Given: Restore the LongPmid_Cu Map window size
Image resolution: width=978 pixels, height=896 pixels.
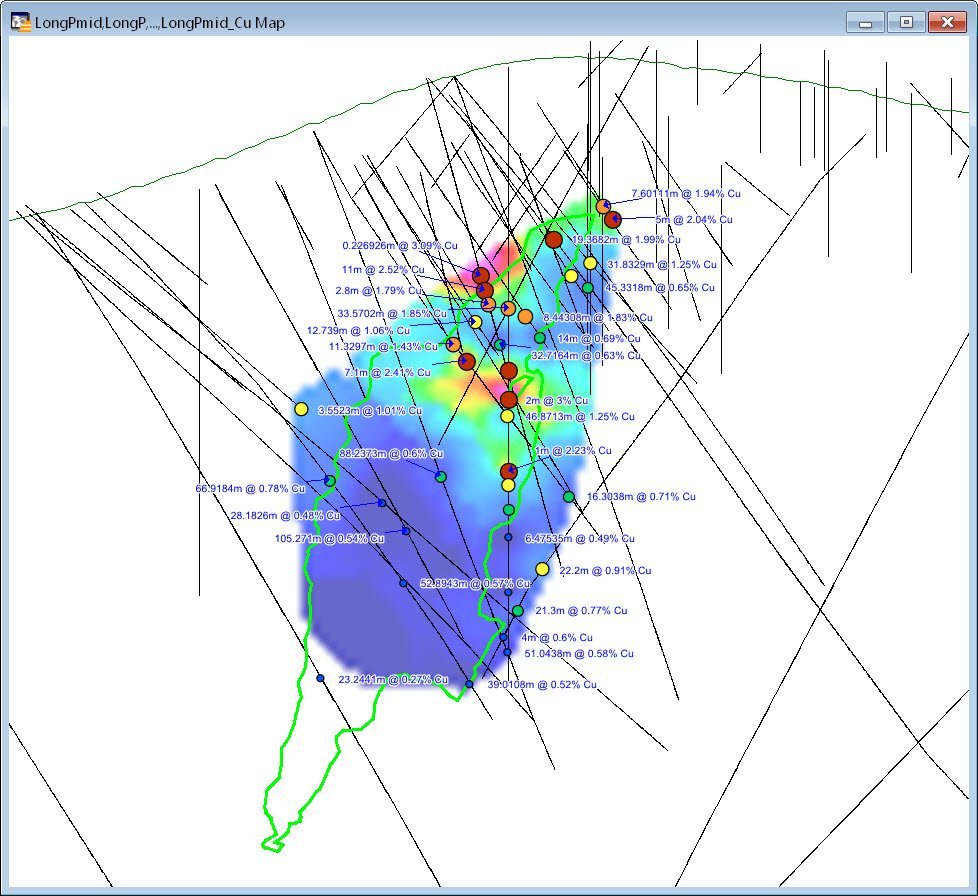Looking at the screenshot, I should pos(907,21).
